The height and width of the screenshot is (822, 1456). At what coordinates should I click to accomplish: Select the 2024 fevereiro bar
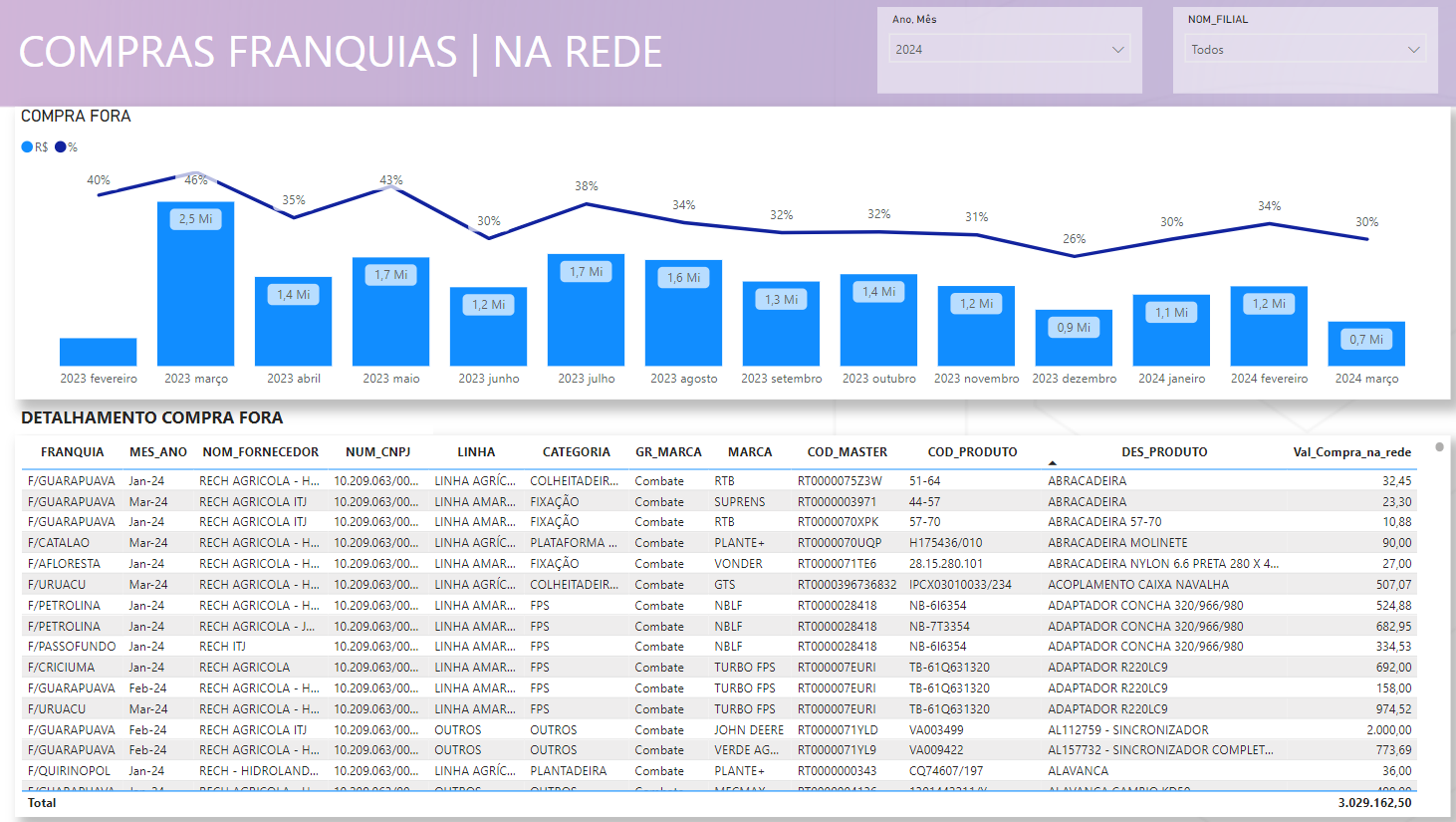pos(1269,327)
